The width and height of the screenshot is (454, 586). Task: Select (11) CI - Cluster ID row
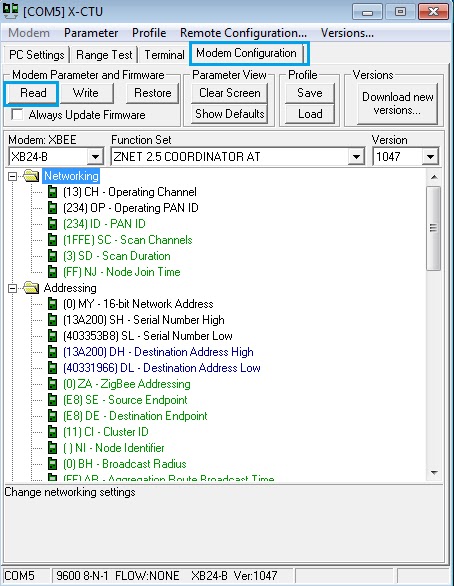click(106, 432)
